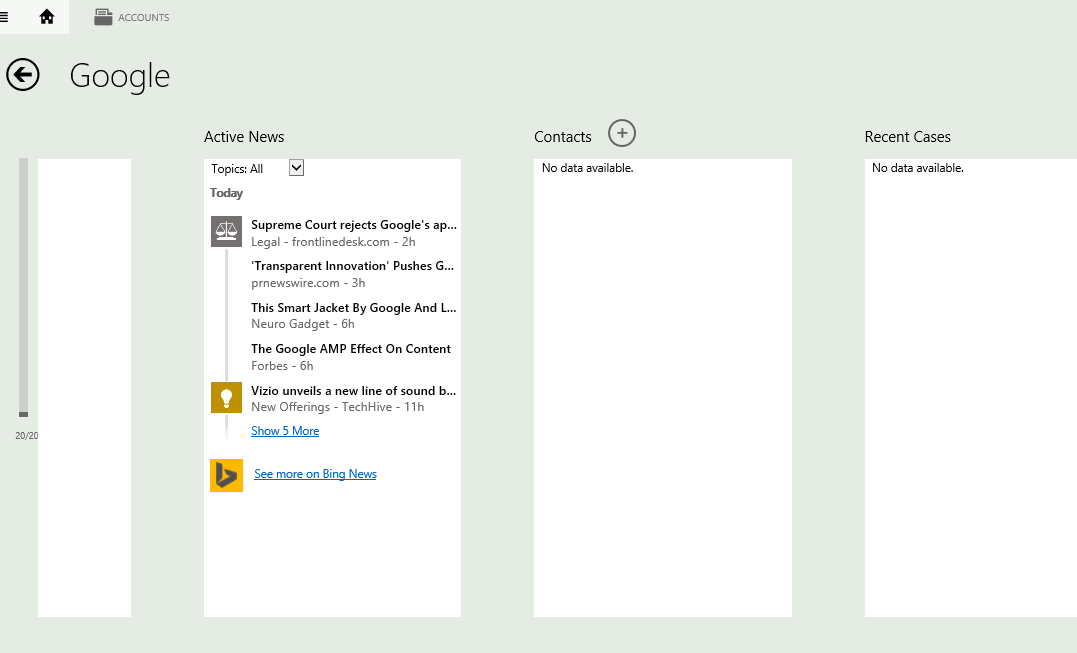The height and width of the screenshot is (653, 1077).
Task: Click the Bing News logo
Action: click(227, 475)
